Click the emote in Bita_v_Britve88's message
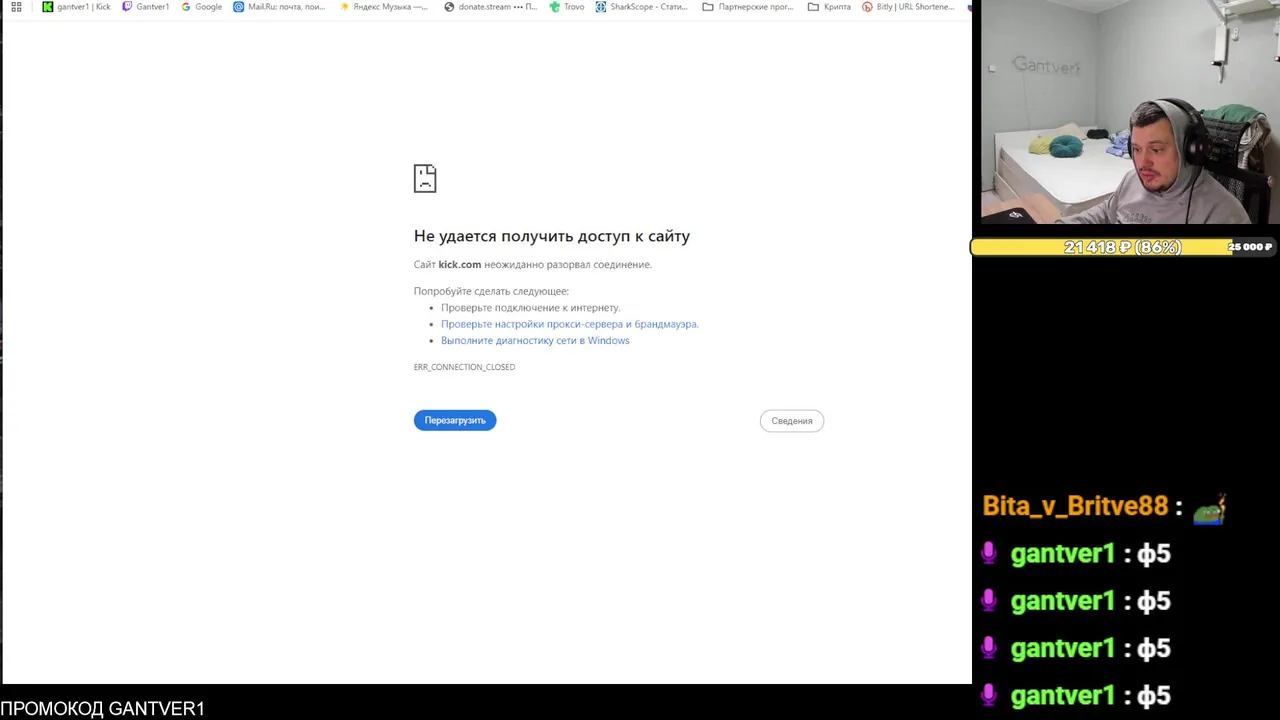The width and height of the screenshot is (1280, 720). [x=1209, y=509]
